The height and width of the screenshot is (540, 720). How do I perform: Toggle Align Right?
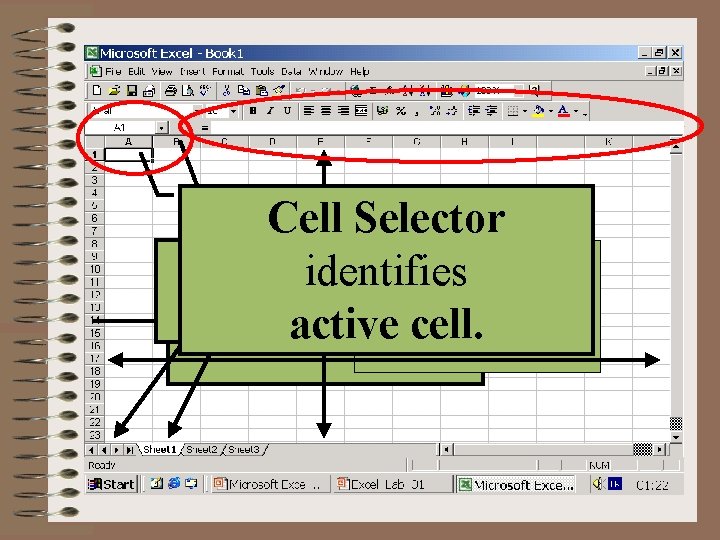pos(343,111)
